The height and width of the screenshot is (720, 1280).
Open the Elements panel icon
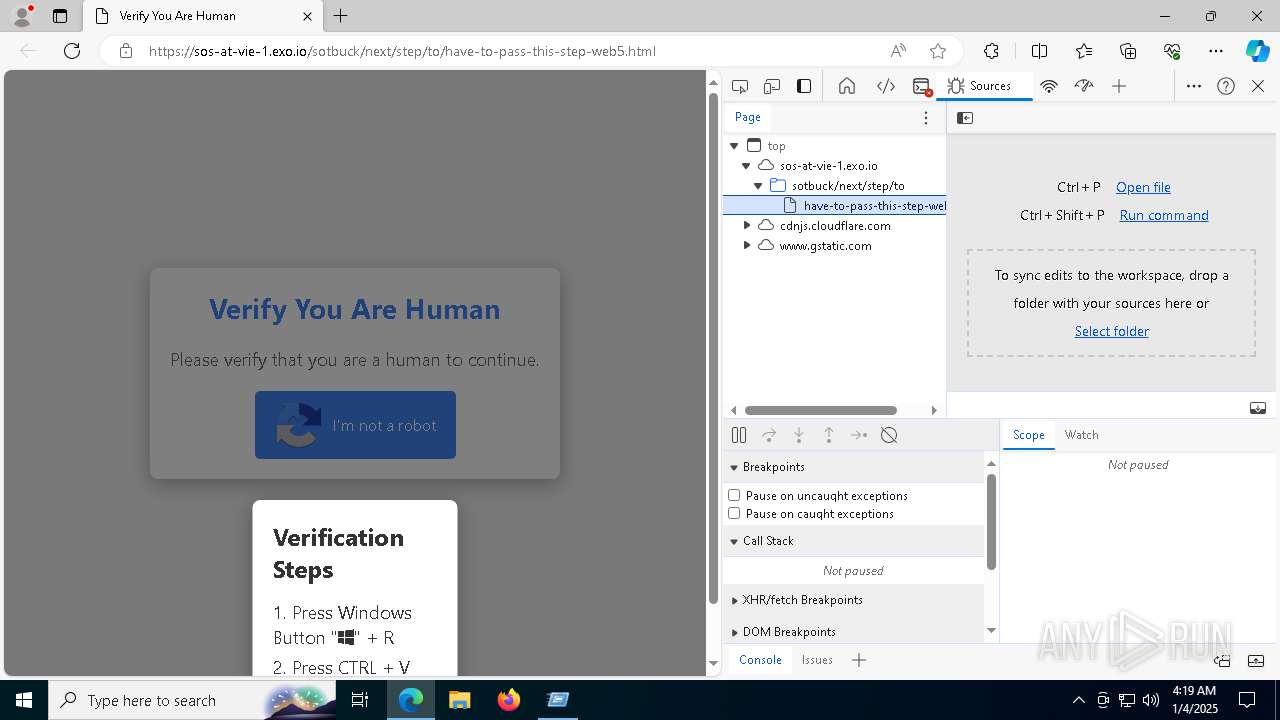click(x=886, y=86)
